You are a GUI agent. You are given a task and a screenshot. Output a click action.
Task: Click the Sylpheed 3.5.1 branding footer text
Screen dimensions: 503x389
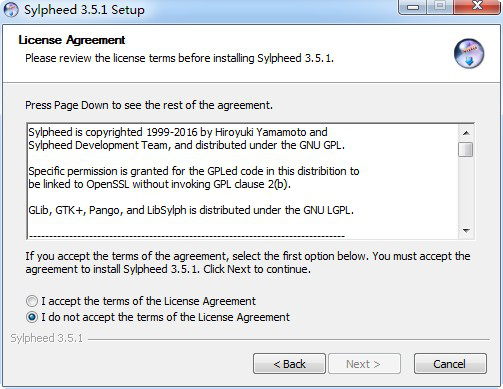point(46,338)
